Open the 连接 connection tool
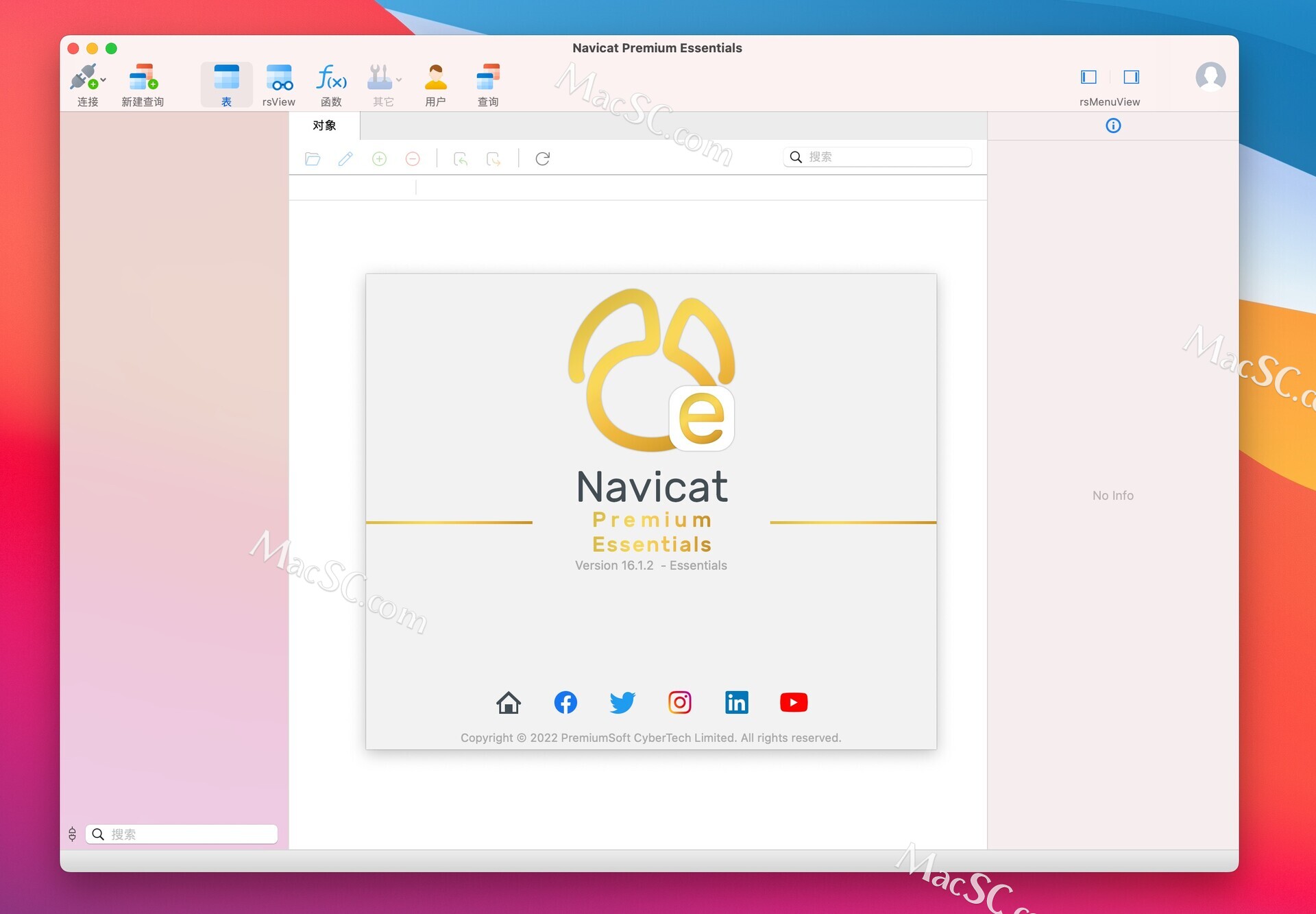The image size is (1316, 914). click(84, 77)
